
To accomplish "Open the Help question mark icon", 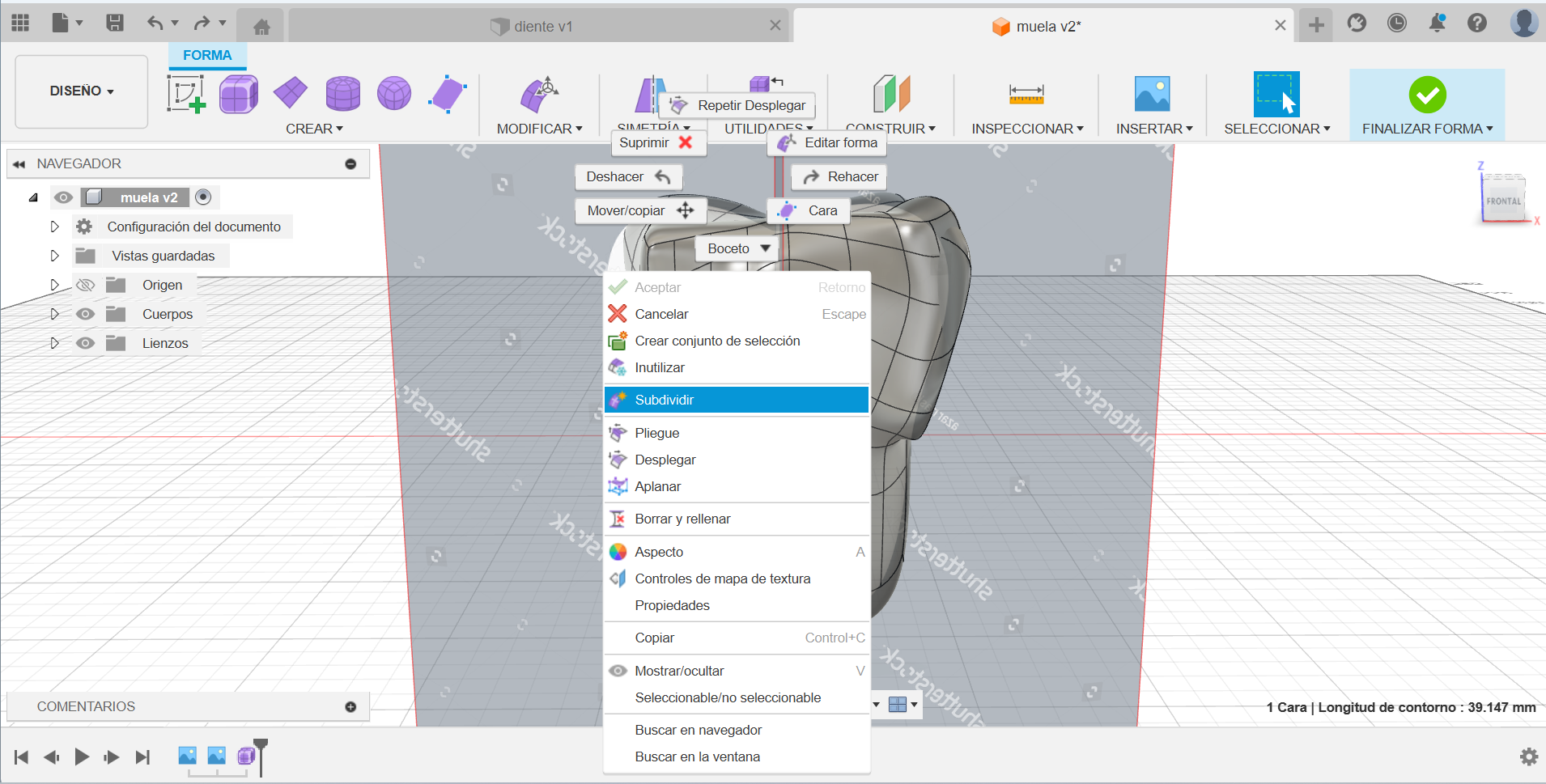I will pos(1477,23).
